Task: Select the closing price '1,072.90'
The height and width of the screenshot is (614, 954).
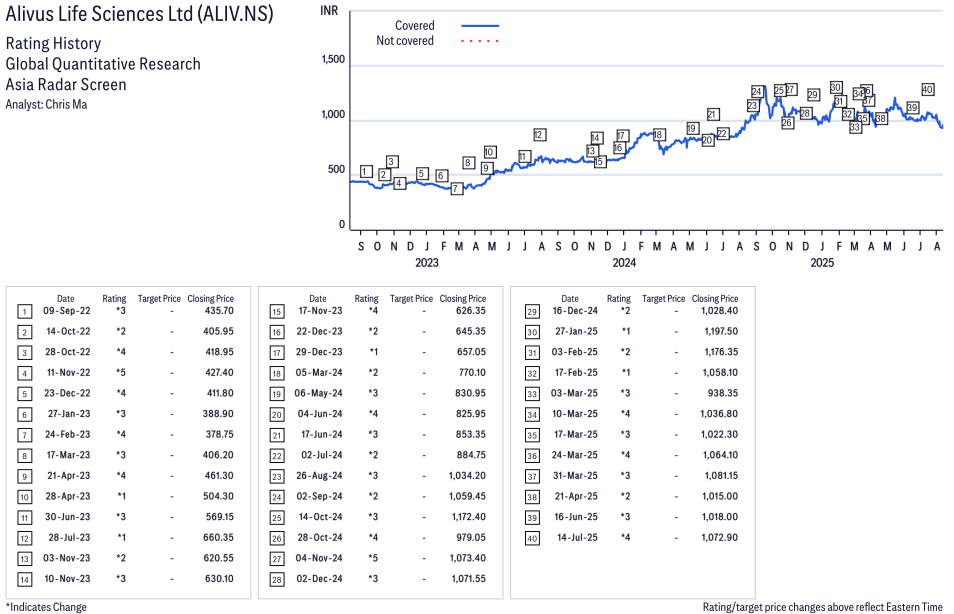Action: [720, 538]
